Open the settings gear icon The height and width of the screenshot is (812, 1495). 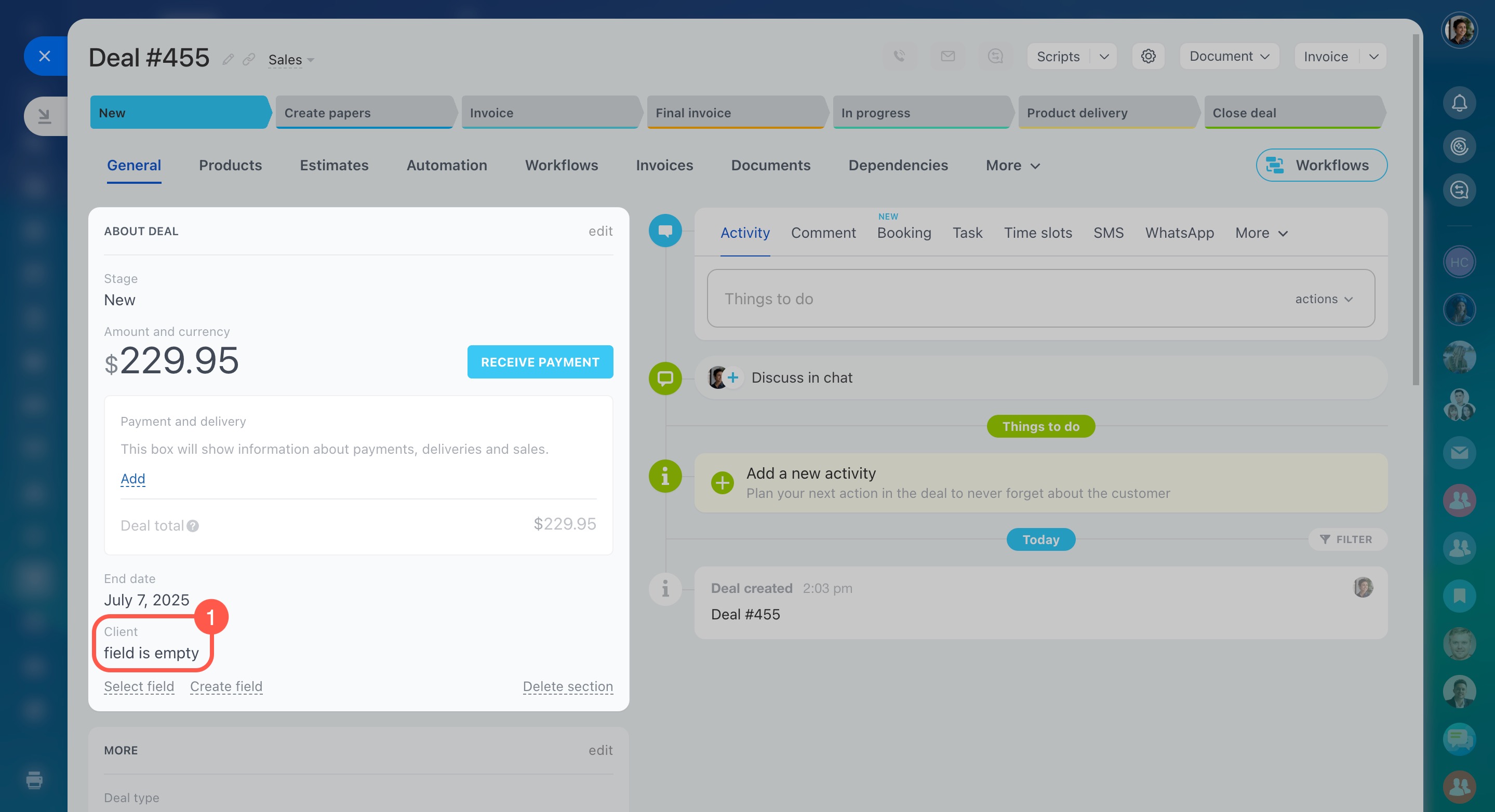point(1148,56)
